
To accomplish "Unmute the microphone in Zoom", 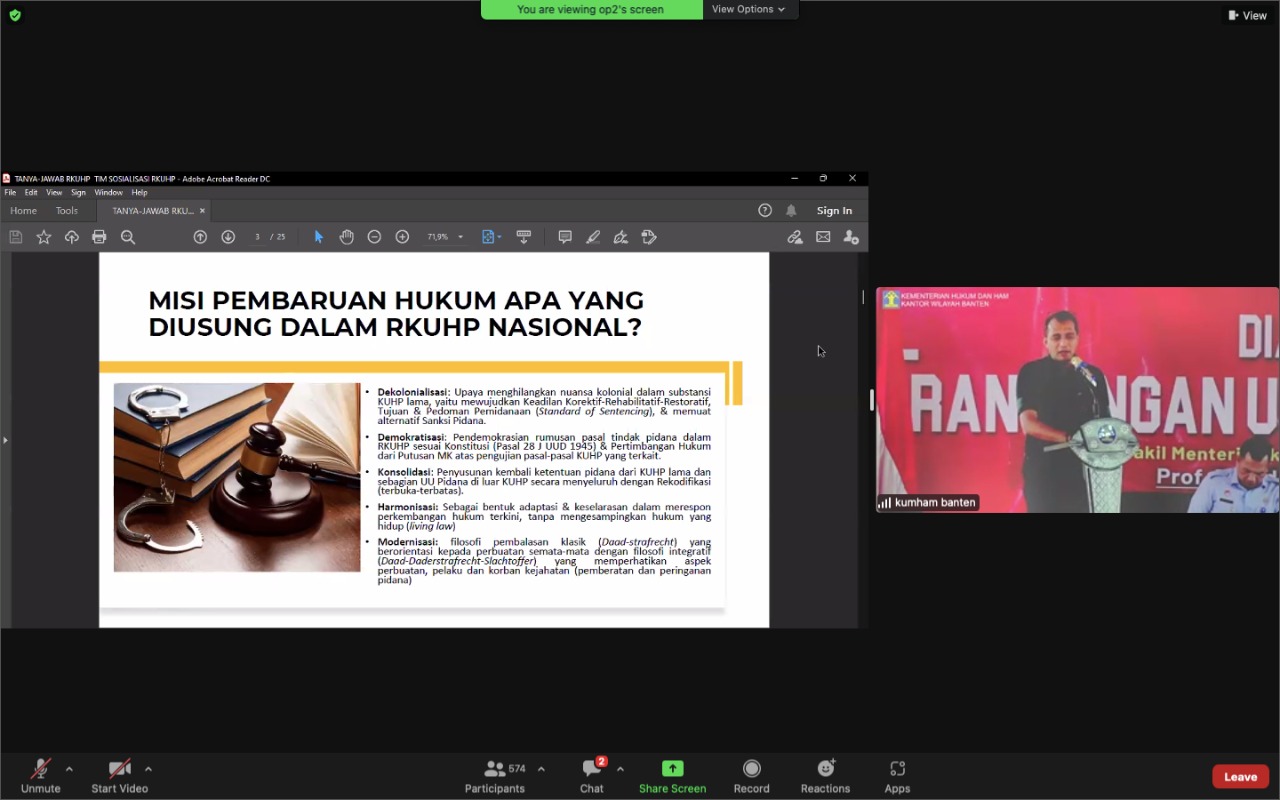I will coord(40,775).
